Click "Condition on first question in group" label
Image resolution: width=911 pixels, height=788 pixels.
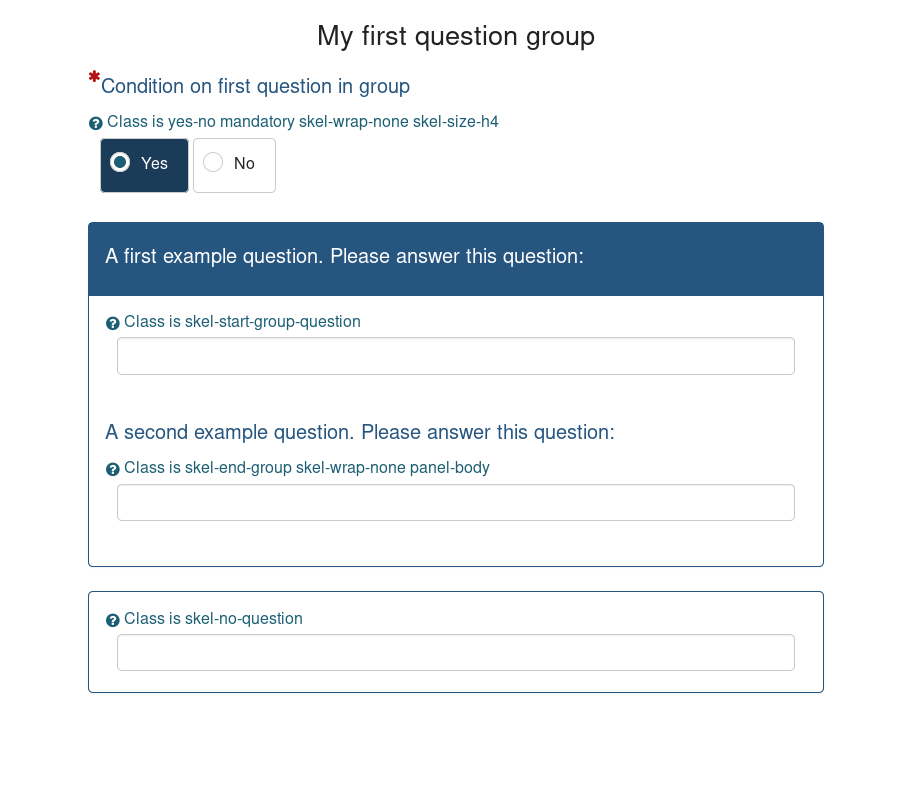(x=255, y=87)
